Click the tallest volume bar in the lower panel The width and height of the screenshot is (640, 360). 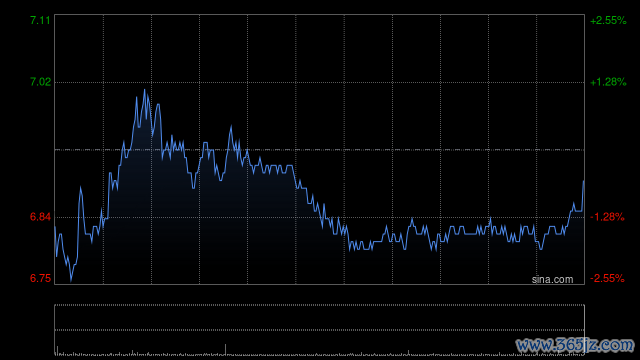coord(225,349)
